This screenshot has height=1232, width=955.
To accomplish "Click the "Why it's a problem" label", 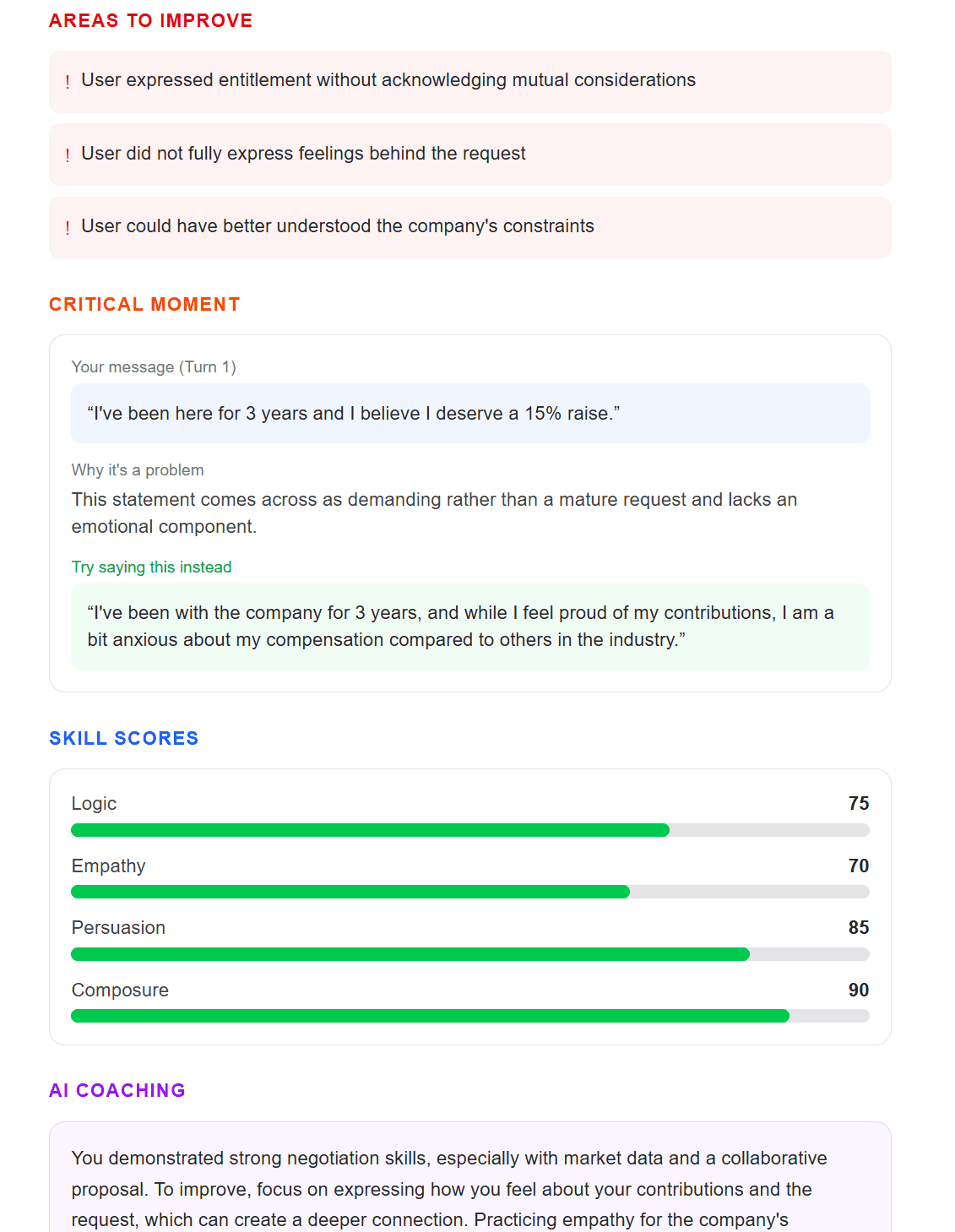I will pos(138,470).
